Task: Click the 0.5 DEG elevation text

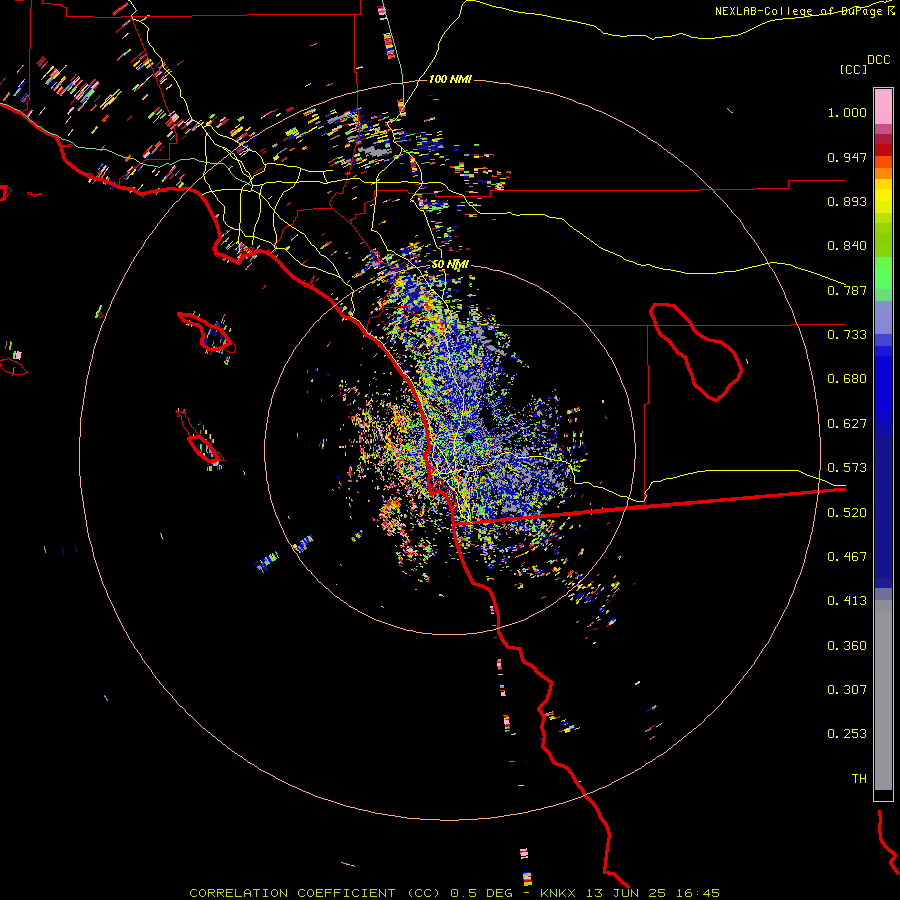Action: coord(481,893)
